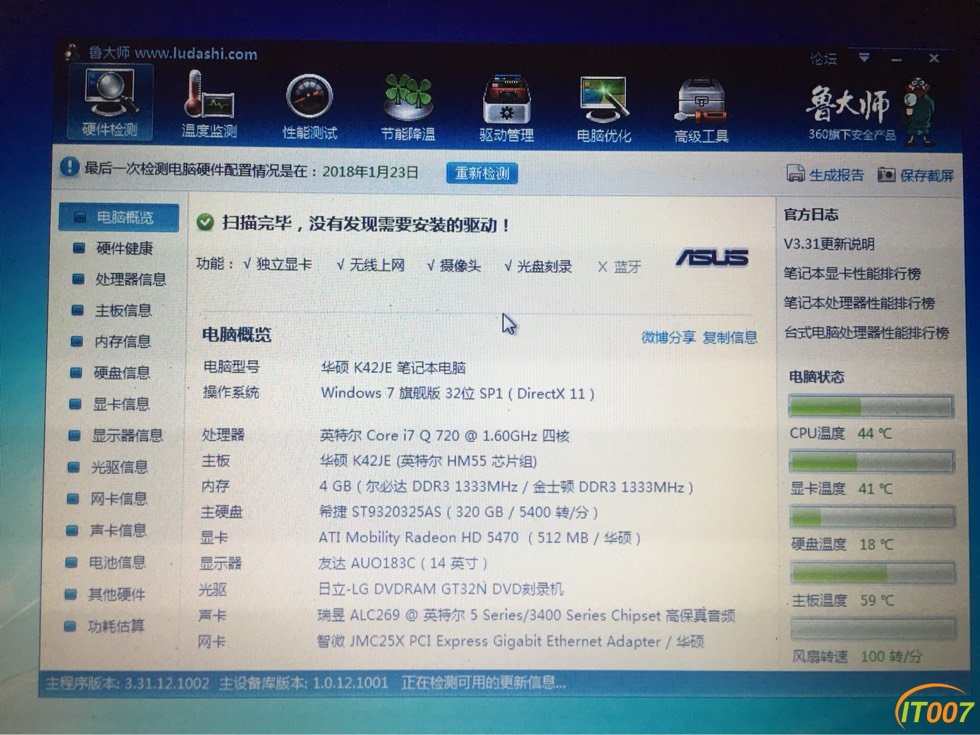Select 电池信息 in the sidebar

(x=119, y=562)
